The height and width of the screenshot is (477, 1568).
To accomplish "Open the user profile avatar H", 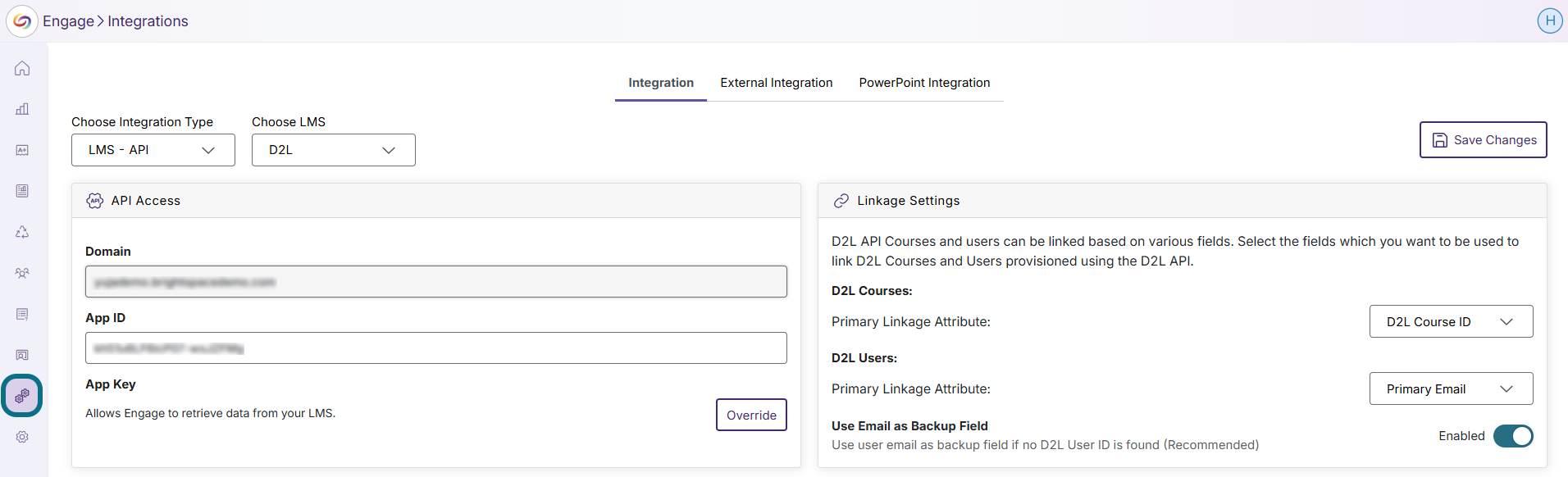I will pos(1549,20).
